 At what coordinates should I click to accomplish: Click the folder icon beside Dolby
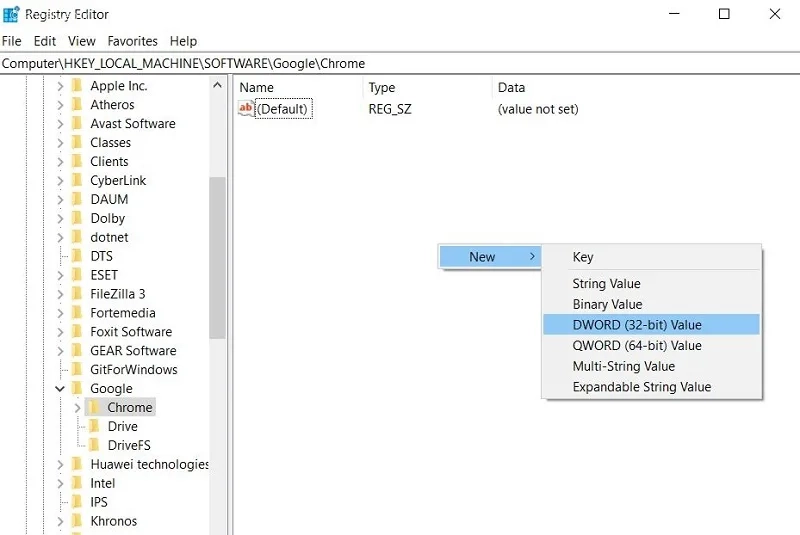[x=77, y=218]
